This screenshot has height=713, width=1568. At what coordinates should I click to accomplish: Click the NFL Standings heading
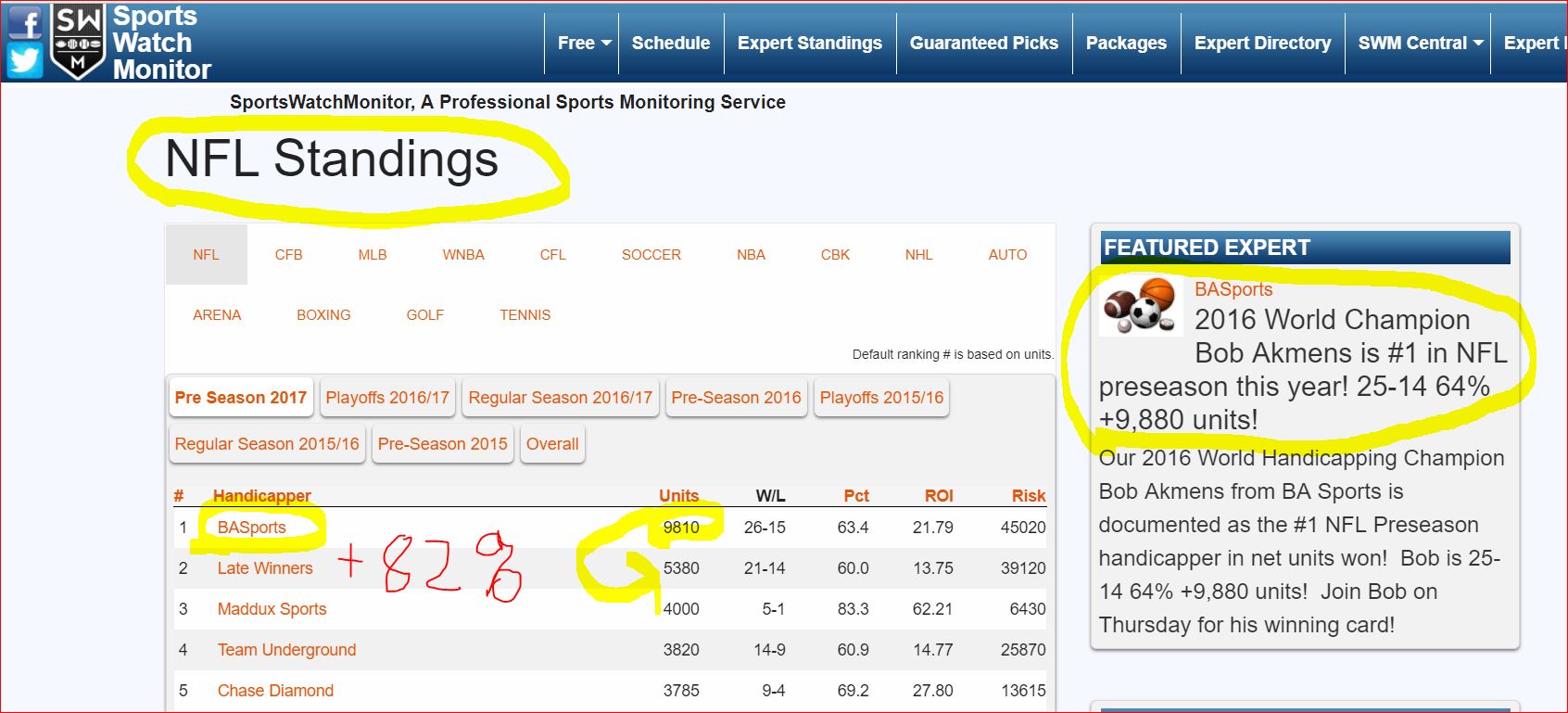[332, 159]
